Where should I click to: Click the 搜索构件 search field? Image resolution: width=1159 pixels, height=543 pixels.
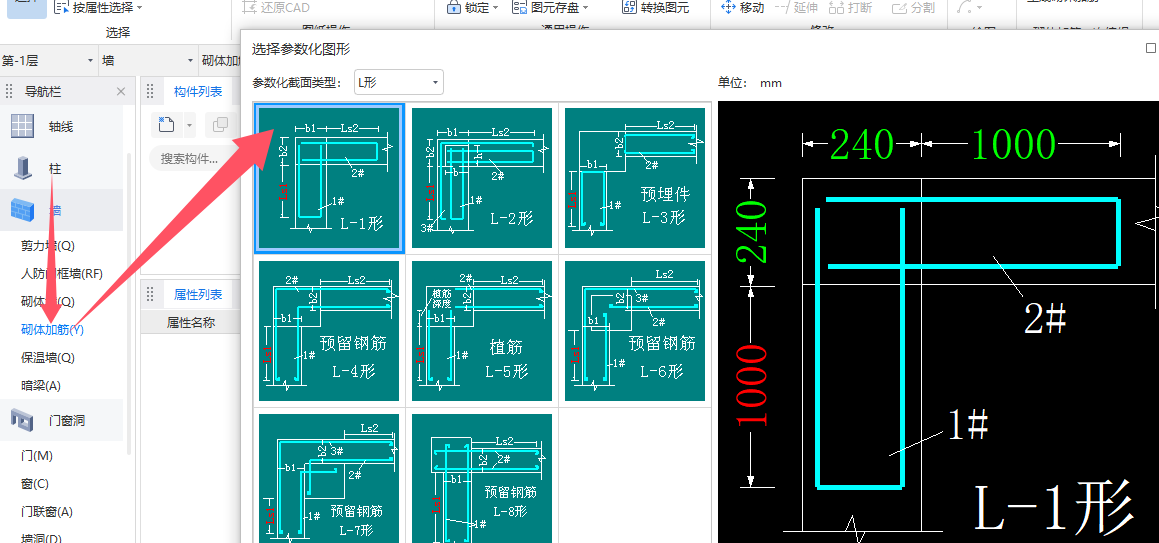coord(192,158)
